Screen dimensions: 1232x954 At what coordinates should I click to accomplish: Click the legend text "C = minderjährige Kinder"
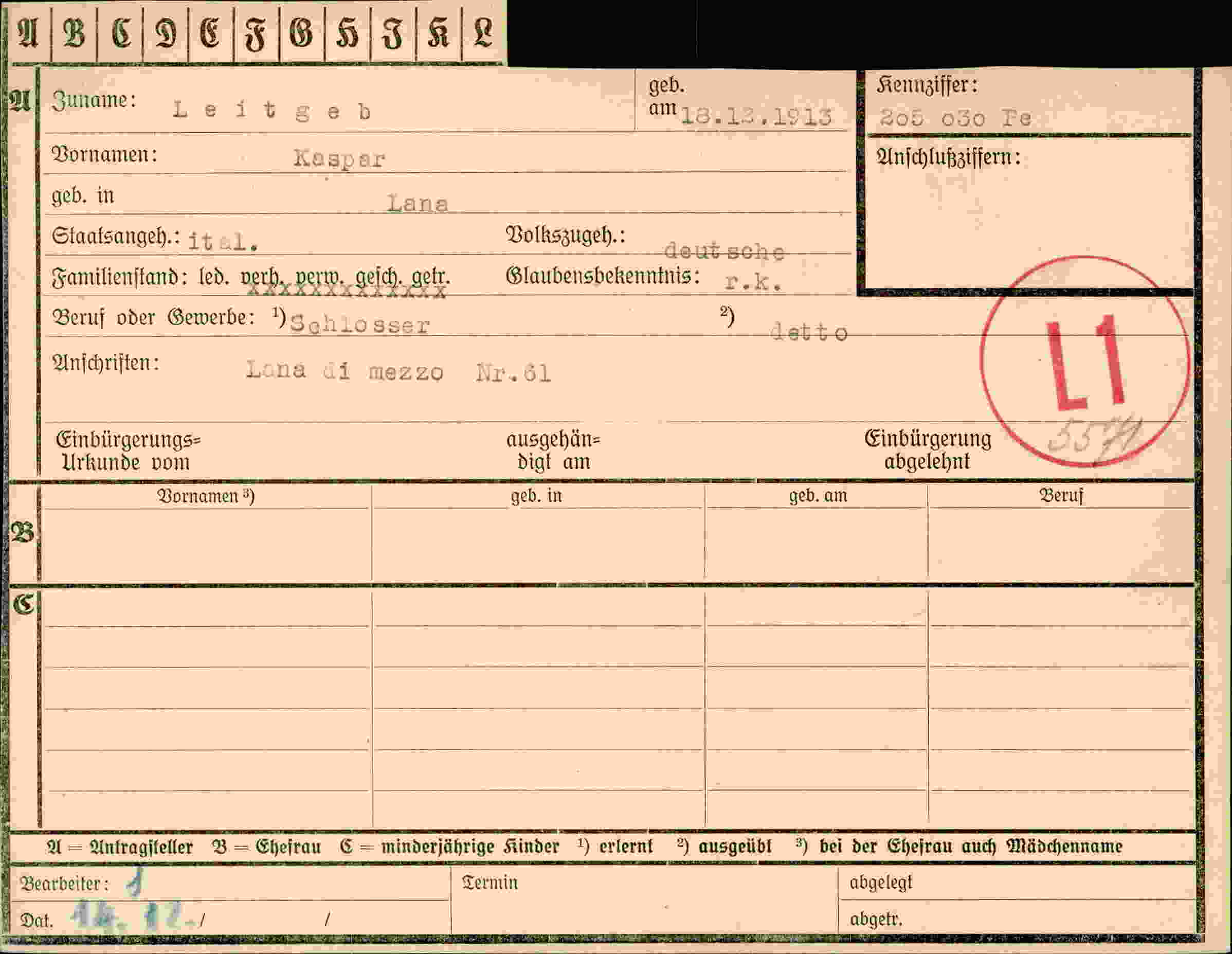click(x=449, y=847)
